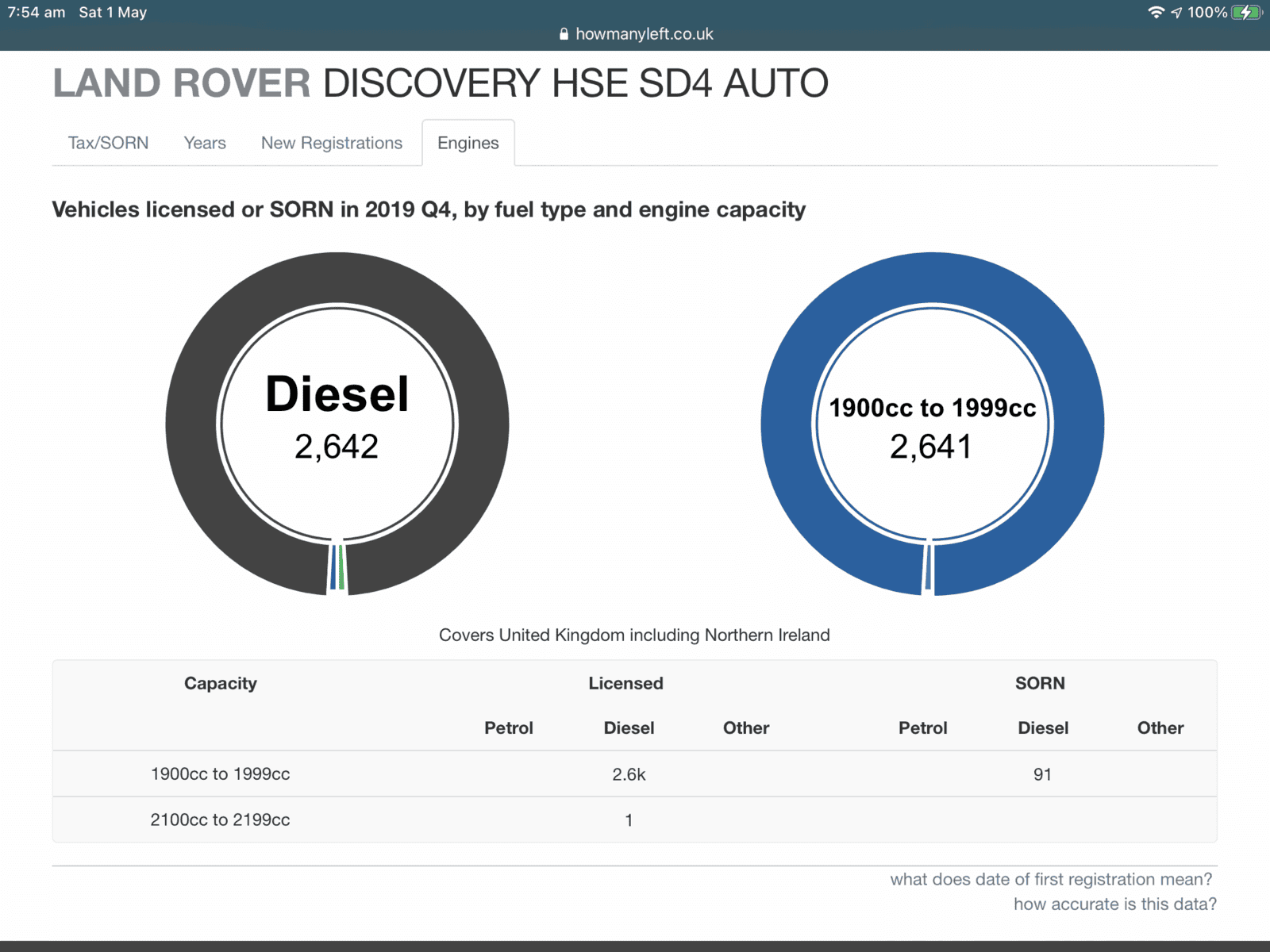Switch to the Years tab
Viewport: 1270px width, 952px height.
point(205,143)
